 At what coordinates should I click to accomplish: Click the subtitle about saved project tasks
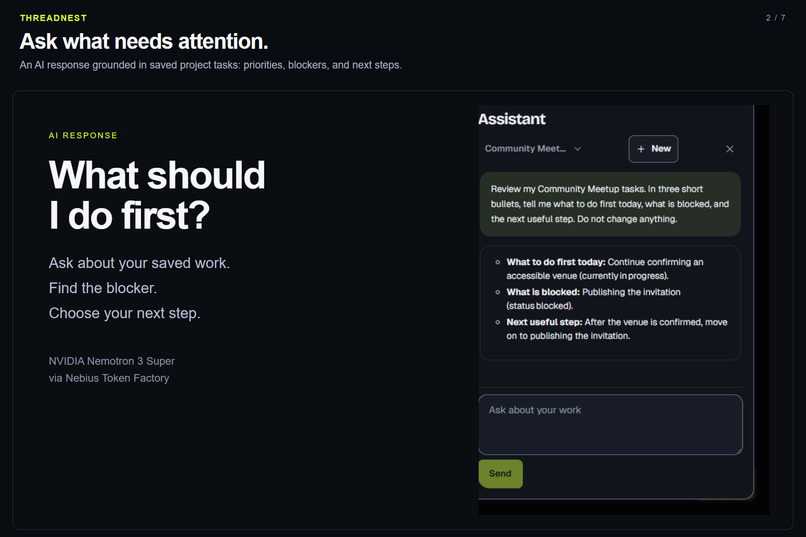coord(211,65)
